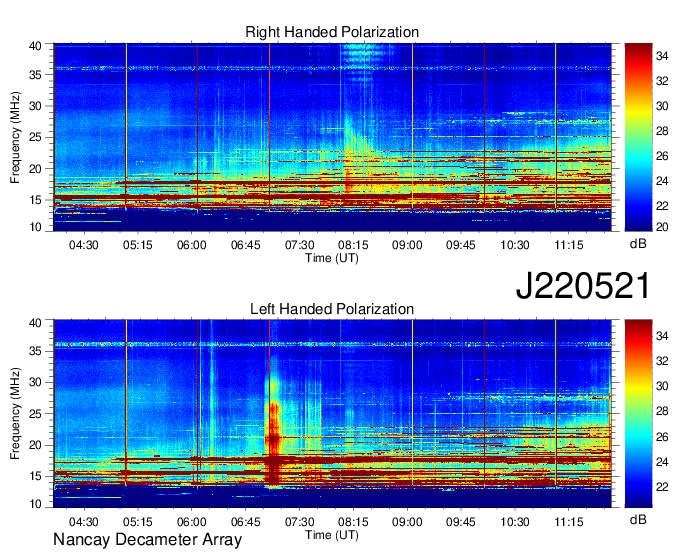The width and height of the screenshot is (680, 552).
Task: Click the 30 MHz tick of the right-handed plot
Action: pos(36,106)
